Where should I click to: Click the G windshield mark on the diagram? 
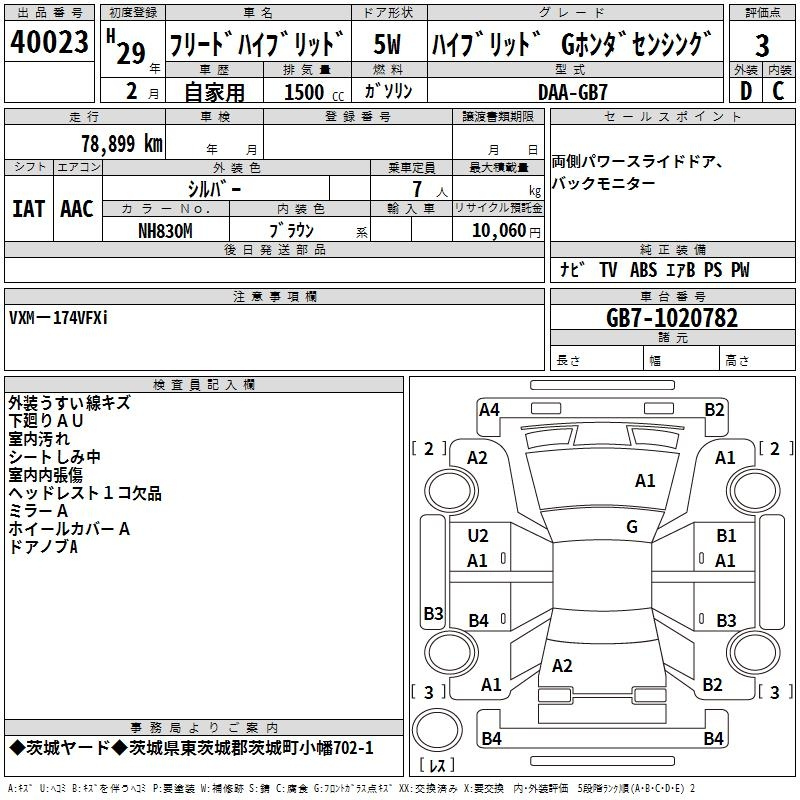[631, 527]
